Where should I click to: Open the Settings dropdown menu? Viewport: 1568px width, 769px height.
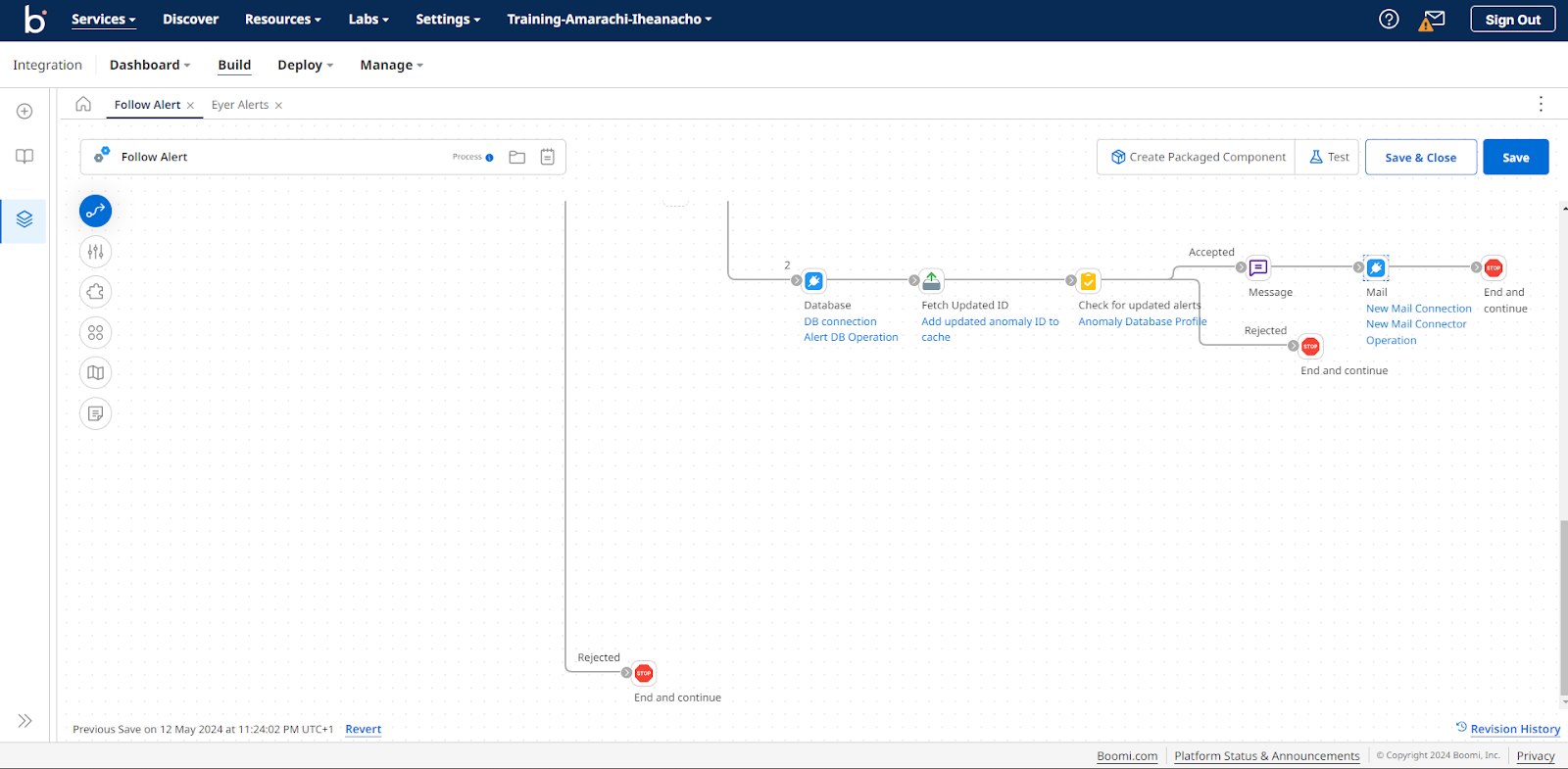coord(448,20)
